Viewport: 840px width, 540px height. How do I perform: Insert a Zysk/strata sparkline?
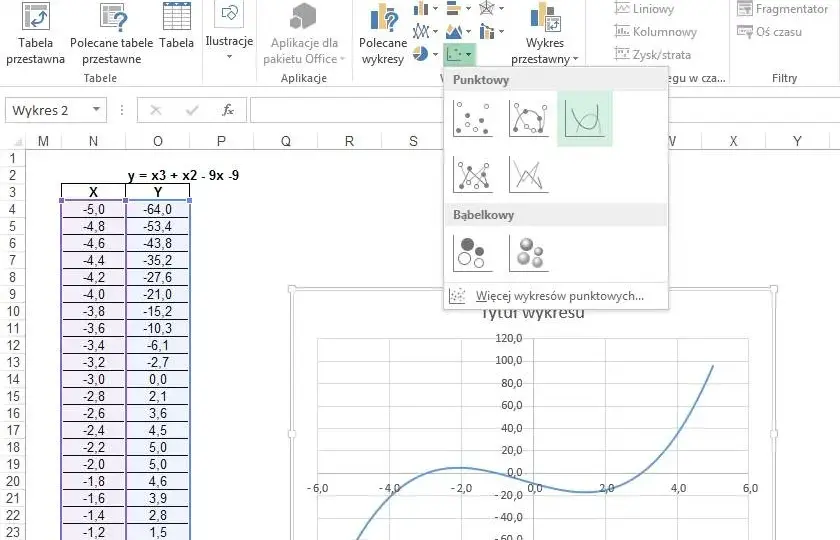(x=652, y=54)
